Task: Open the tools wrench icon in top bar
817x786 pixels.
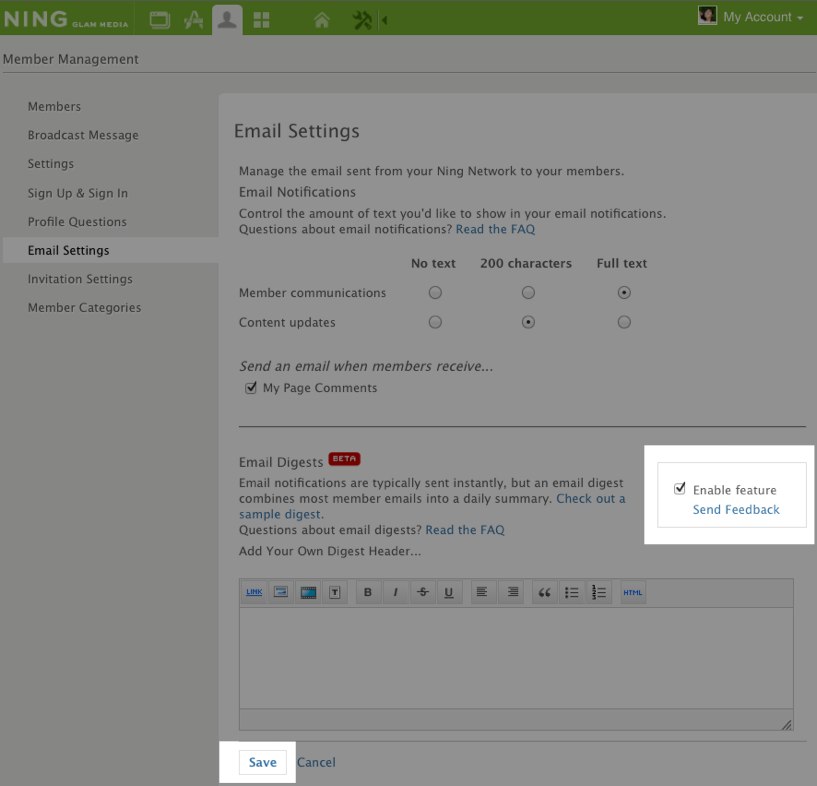Action: pyautogui.click(x=362, y=20)
